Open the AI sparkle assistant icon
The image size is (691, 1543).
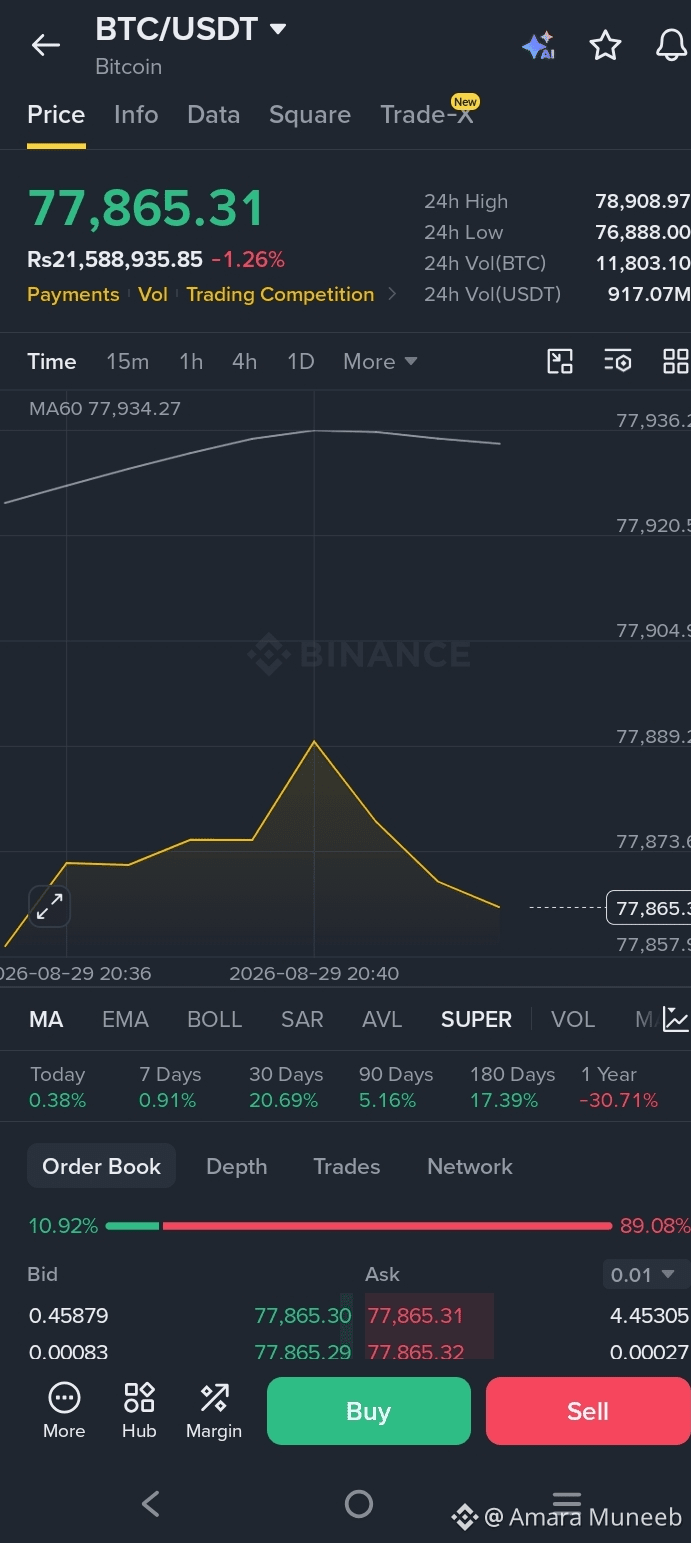click(x=538, y=46)
